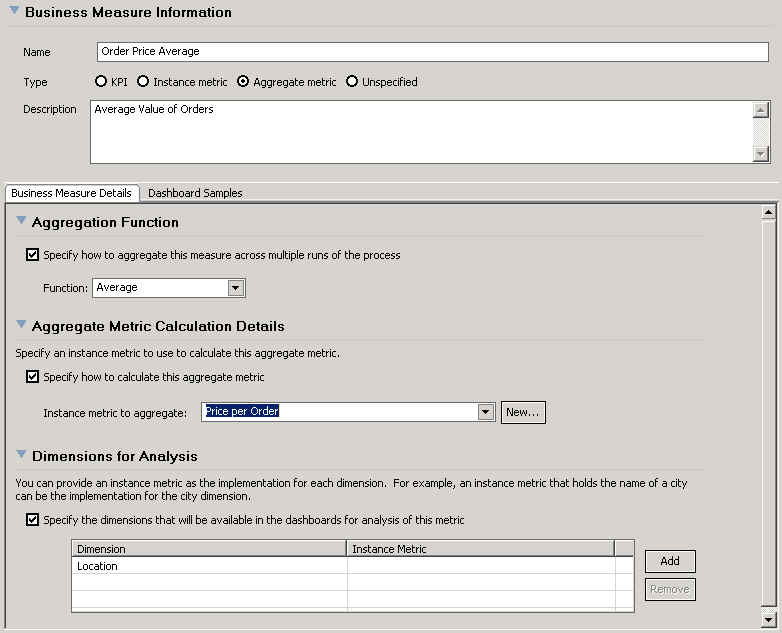Select the KPI radio button
This screenshot has height=633, width=782.
click(x=100, y=82)
